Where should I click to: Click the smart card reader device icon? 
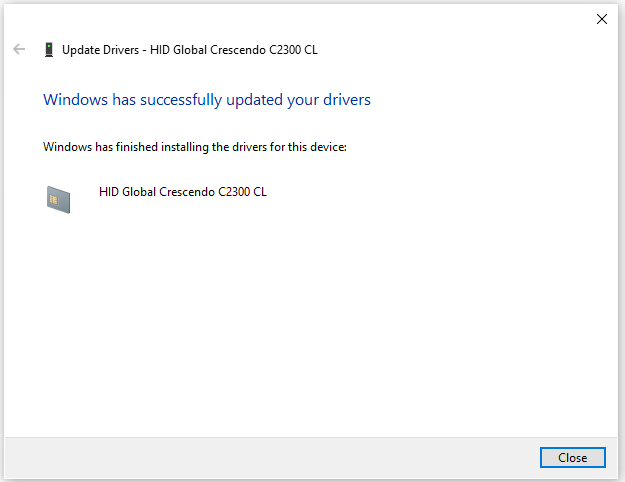point(58,199)
